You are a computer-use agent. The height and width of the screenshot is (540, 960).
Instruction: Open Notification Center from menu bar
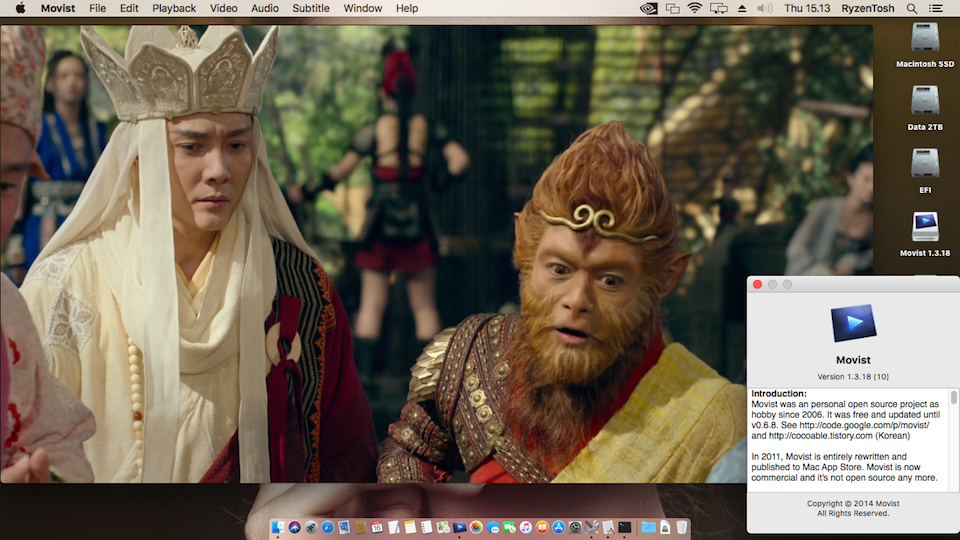(938, 8)
